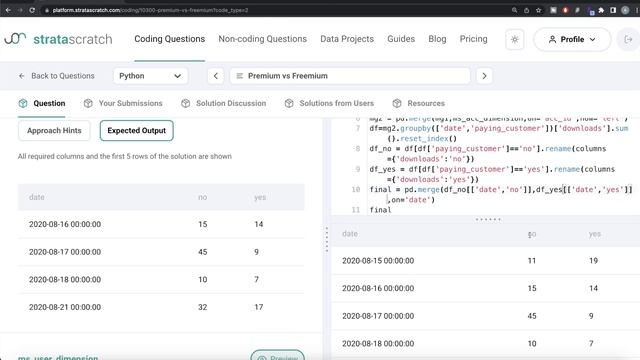Switch to Solutions from Users tab
The width and height of the screenshot is (640, 360).
[329, 103]
